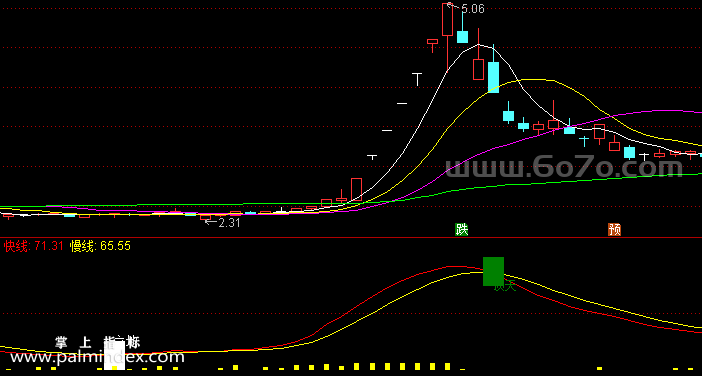Select the 5.06 high price label

[x=472, y=9]
